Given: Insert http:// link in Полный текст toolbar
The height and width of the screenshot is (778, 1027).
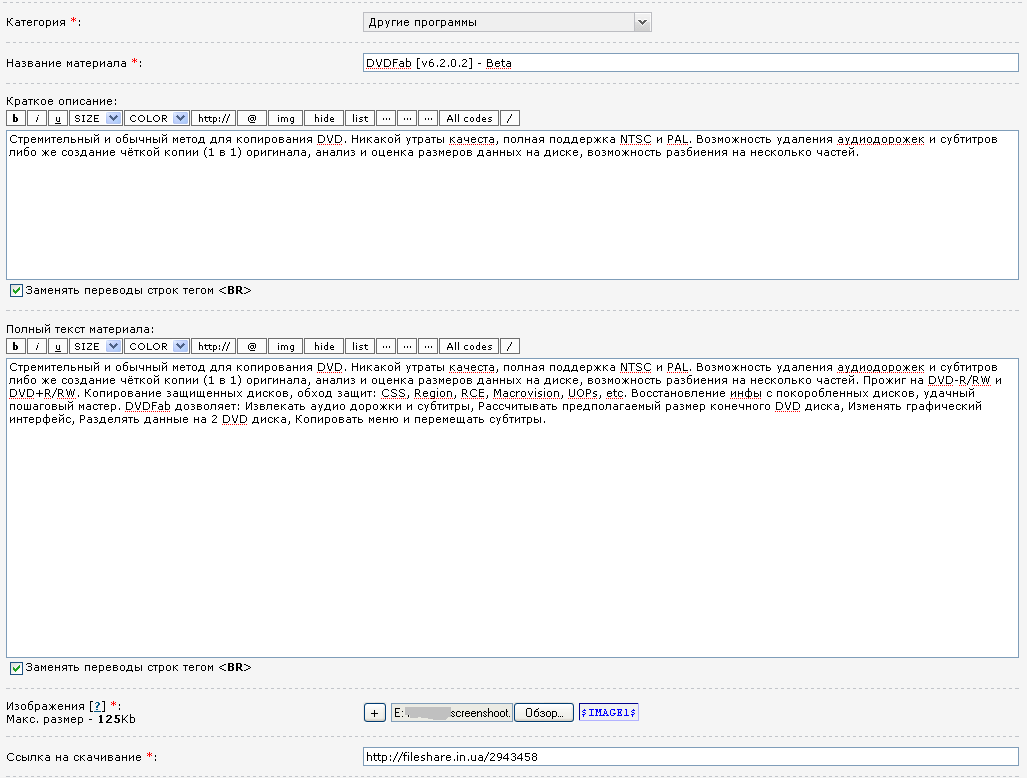Looking at the screenshot, I should (214, 346).
